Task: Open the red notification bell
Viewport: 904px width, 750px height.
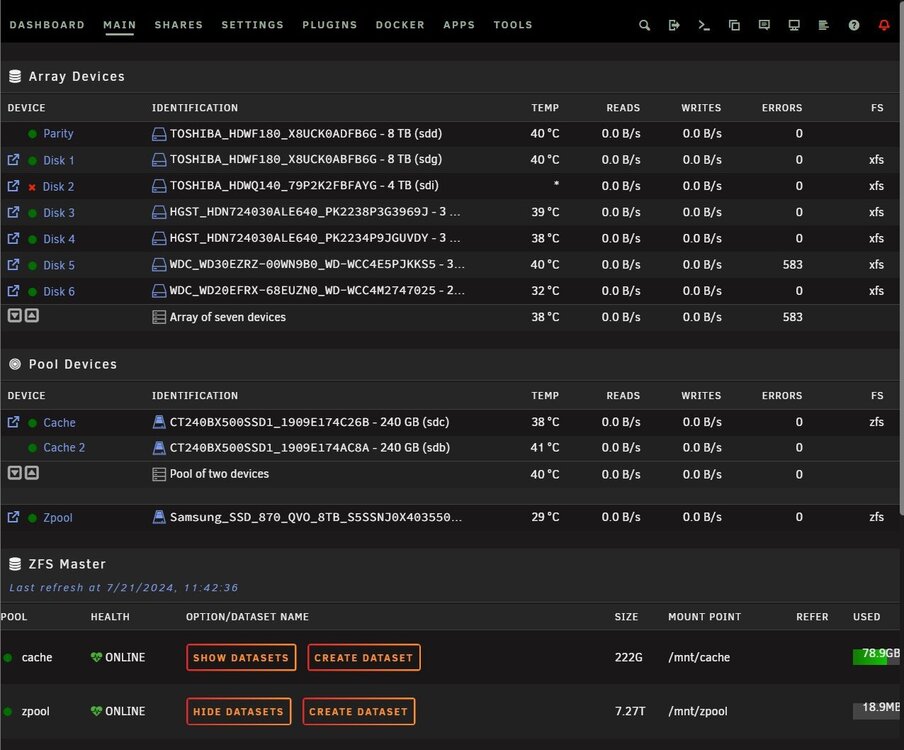Action: point(883,25)
